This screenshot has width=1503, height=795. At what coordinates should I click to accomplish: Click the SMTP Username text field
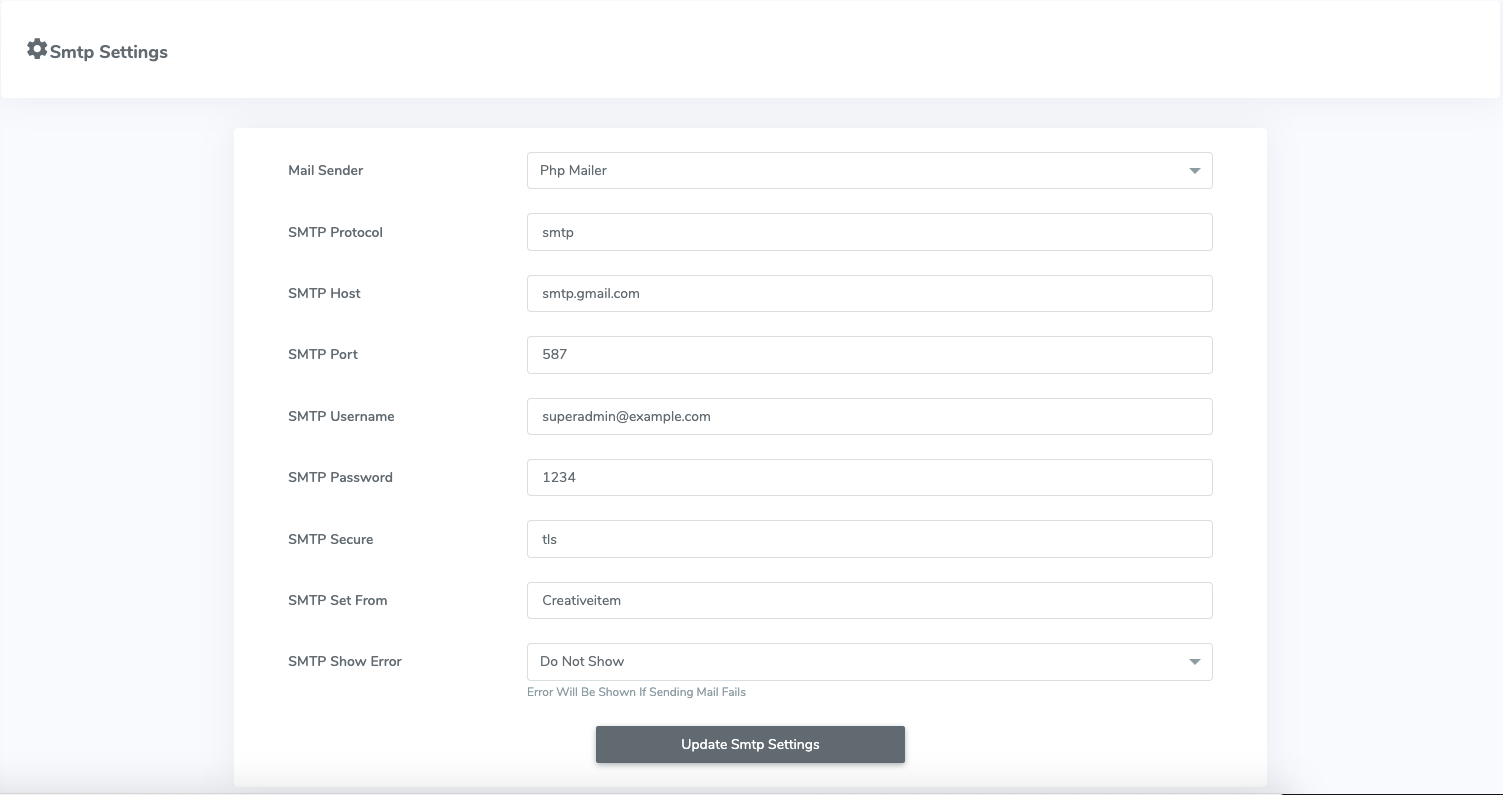(x=868, y=417)
